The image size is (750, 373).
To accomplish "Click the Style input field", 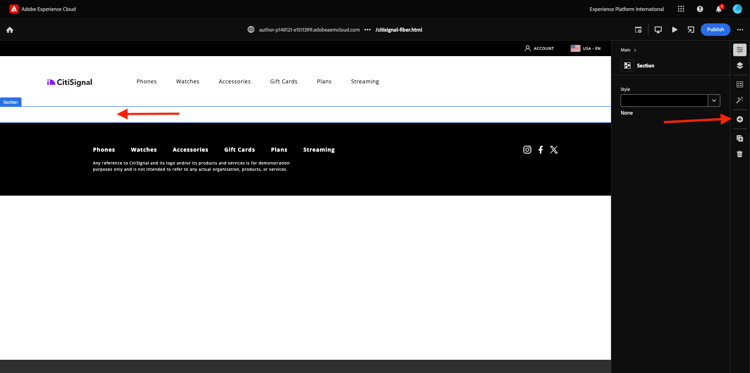I will pyautogui.click(x=664, y=100).
